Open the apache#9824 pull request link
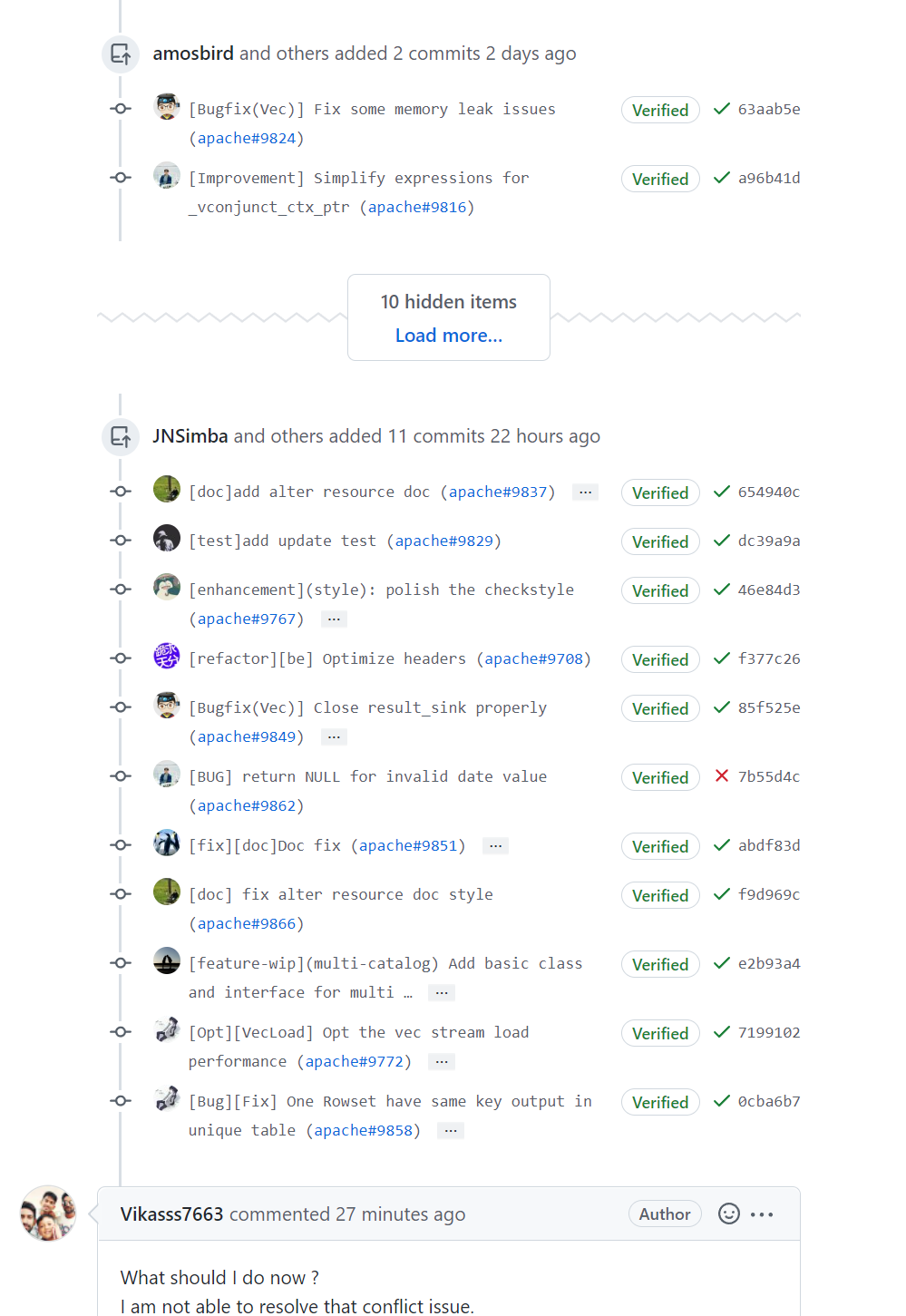This screenshot has height=1316, width=906. point(247,138)
